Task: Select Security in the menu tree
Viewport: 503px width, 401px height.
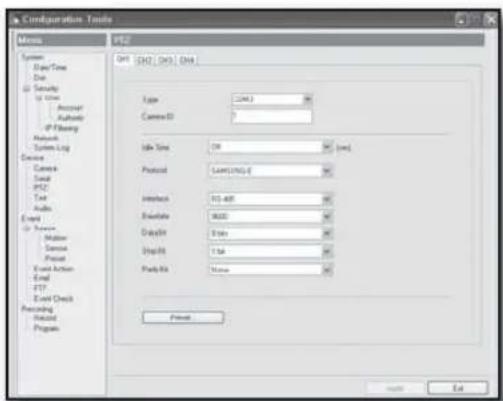Action: (46, 88)
